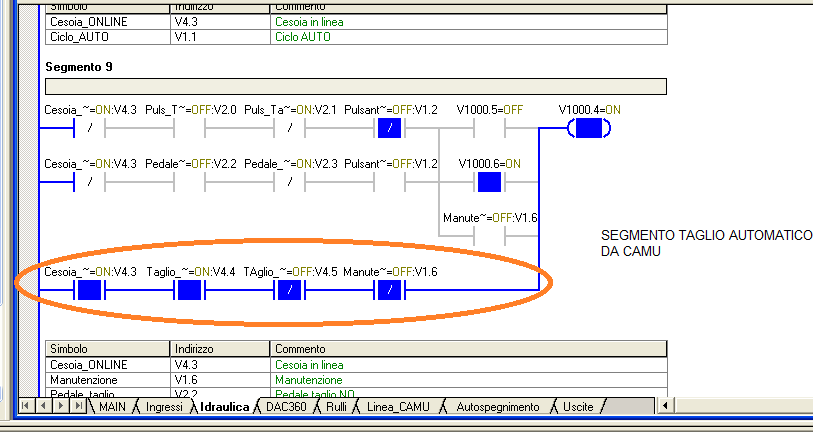
Task: Click Pedale taglio NO comment cell
Action: click(468, 394)
